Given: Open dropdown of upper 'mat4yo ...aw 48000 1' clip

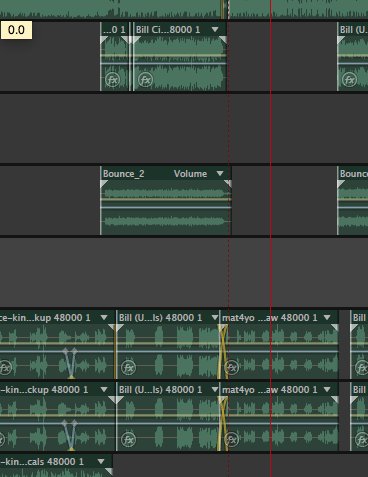Looking at the screenshot, I should (327, 317).
